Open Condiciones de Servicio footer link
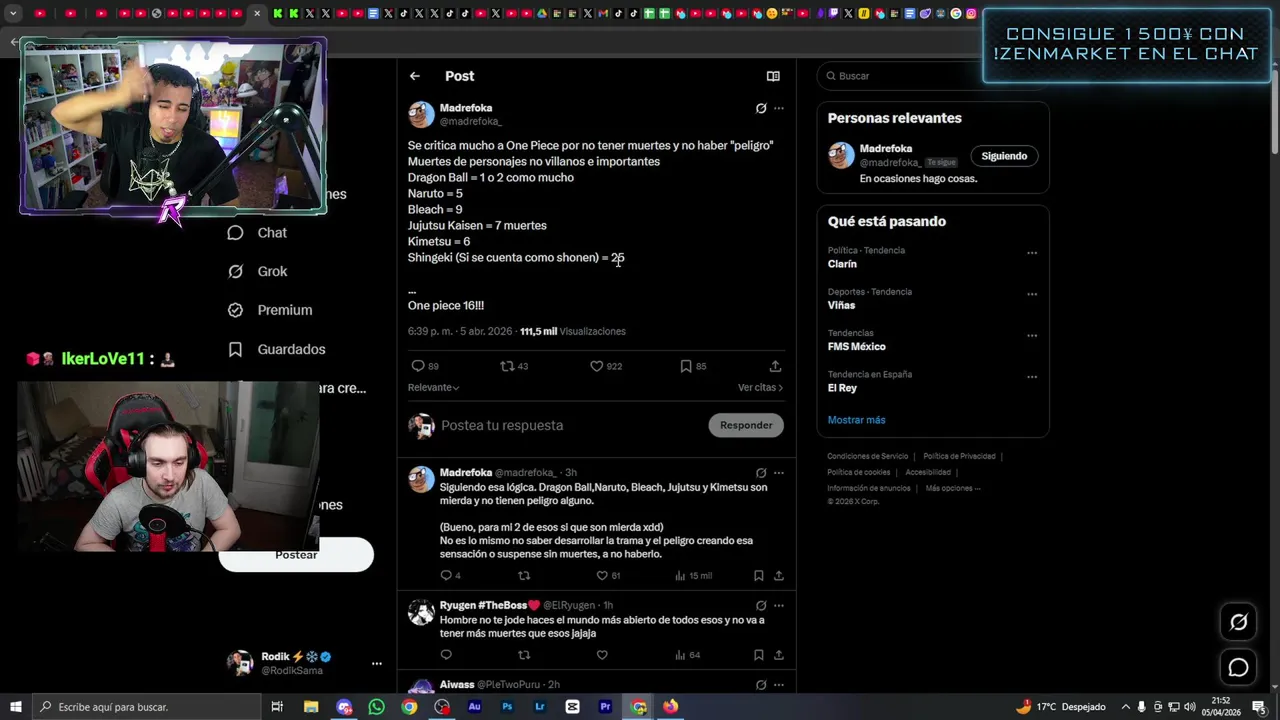The width and height of the screenshot is (1280, 720). 867,456
